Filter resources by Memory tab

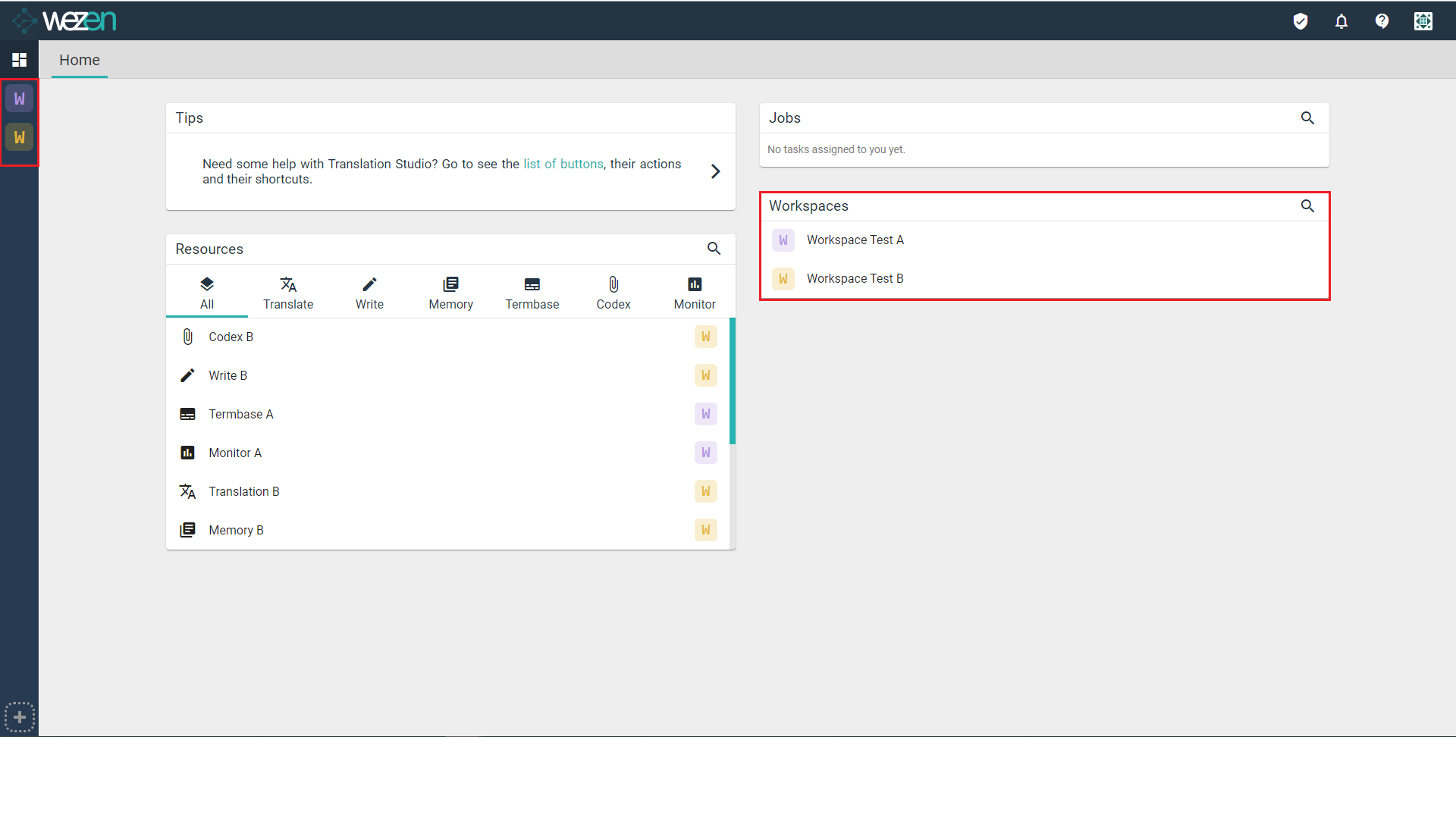coord(450,293)
